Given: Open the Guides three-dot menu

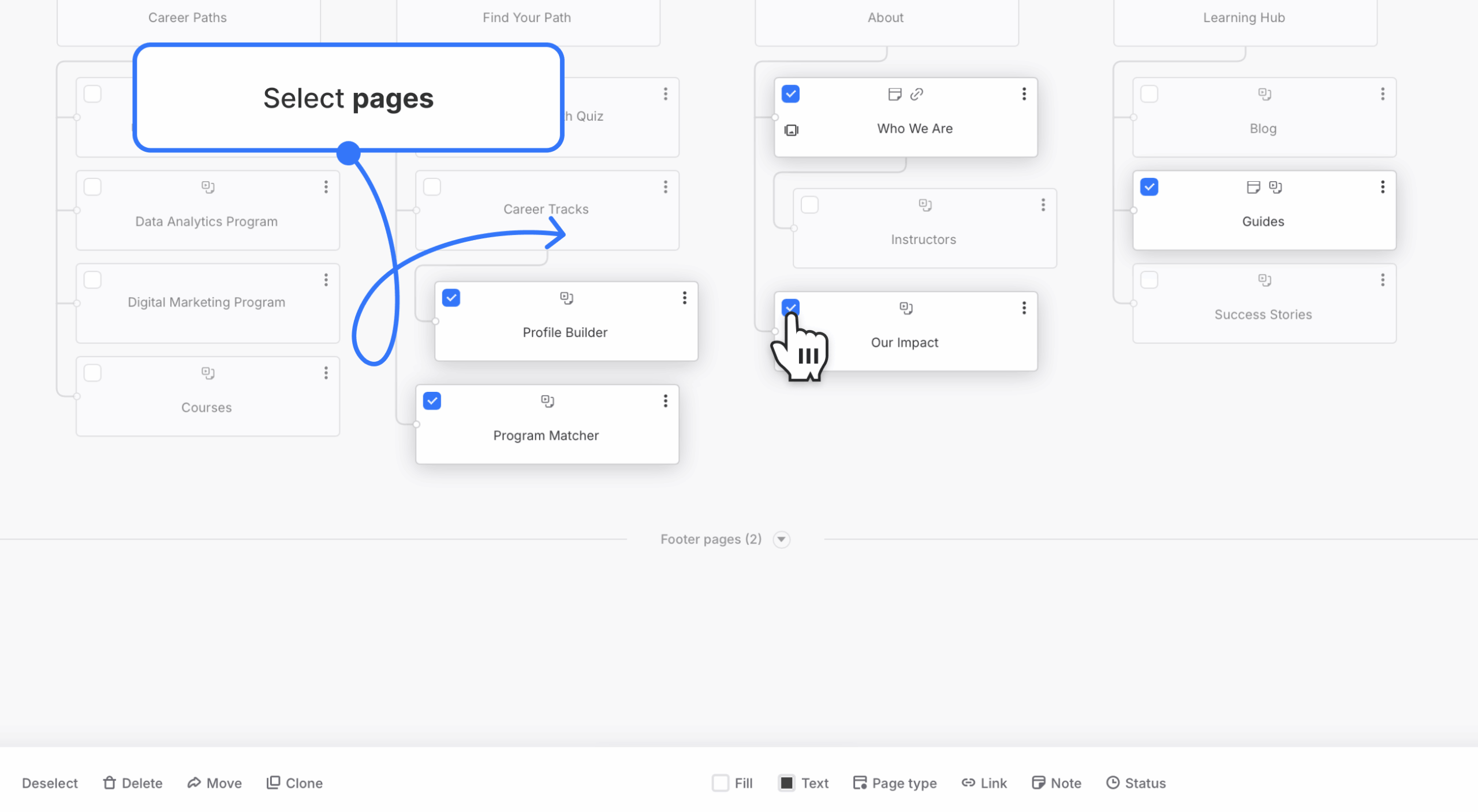Looking at the screenshot, I should [1382, 187].
